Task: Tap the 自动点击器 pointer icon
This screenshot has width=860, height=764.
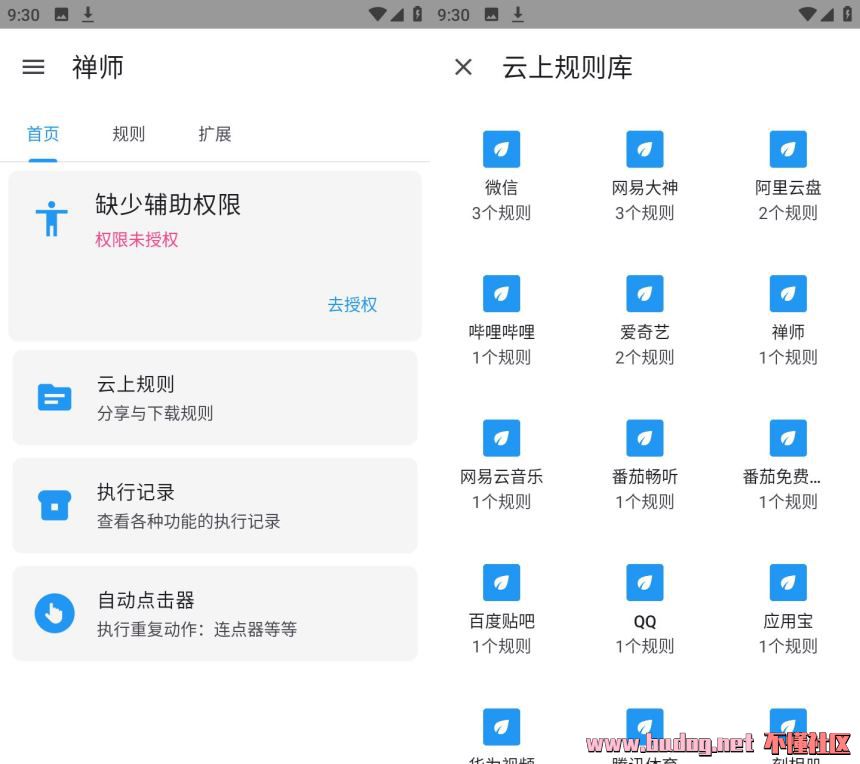Action: tap(54, 613)
